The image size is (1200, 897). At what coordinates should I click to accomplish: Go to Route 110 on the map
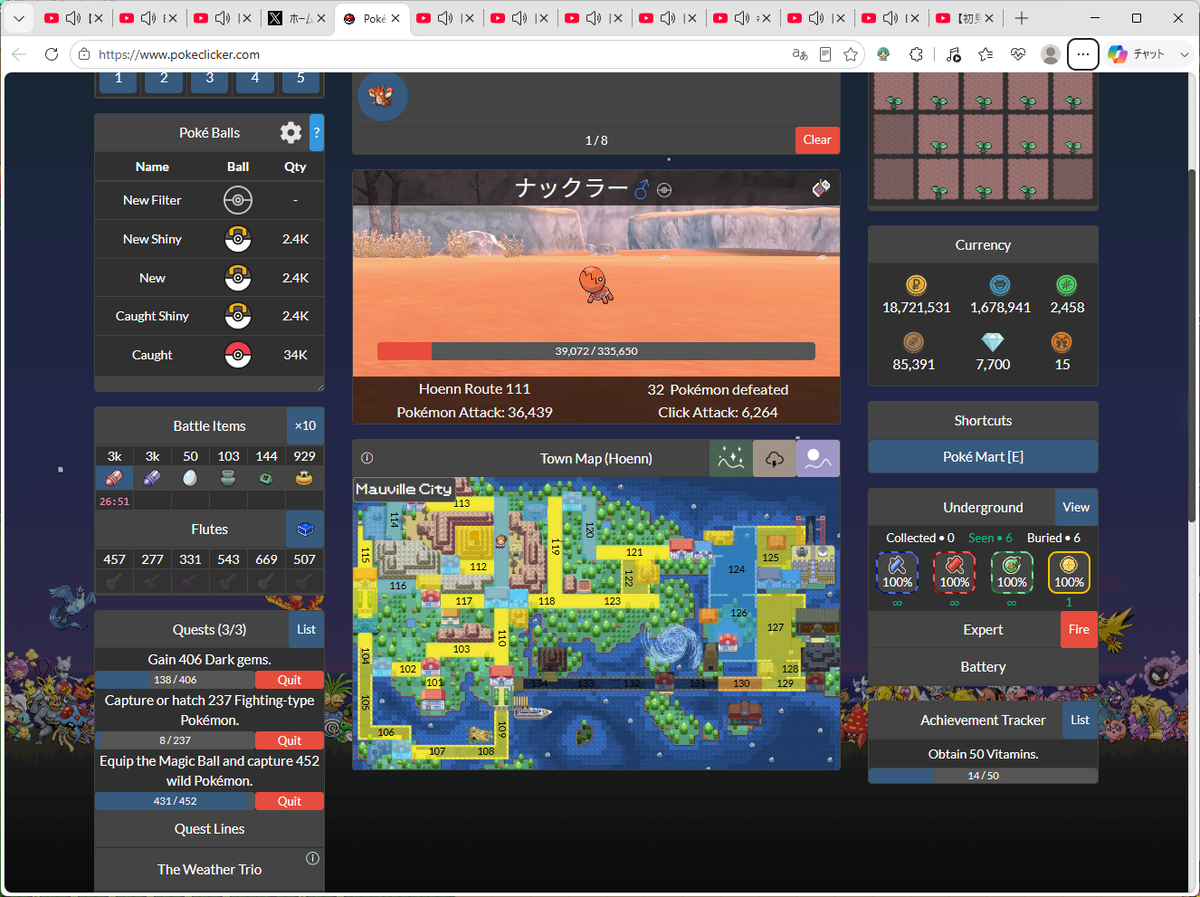point(502,638)
